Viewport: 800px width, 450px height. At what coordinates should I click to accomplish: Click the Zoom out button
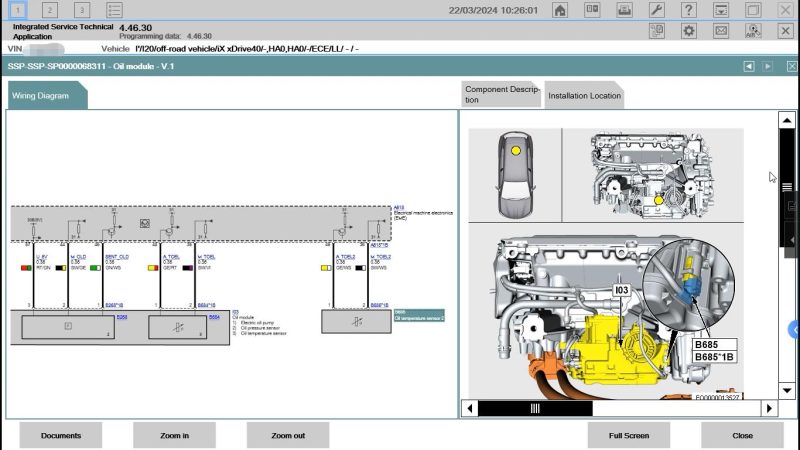(x=288, y=435)
